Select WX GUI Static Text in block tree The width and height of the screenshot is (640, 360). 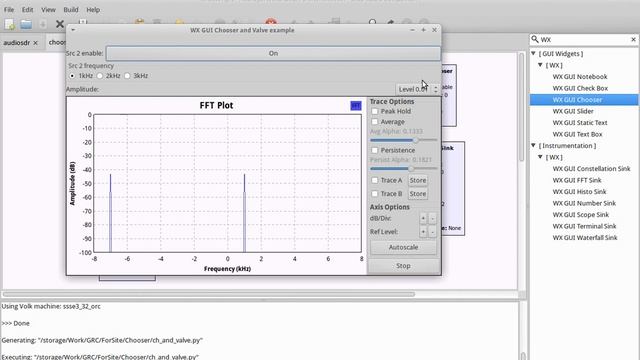pos(580,122)
